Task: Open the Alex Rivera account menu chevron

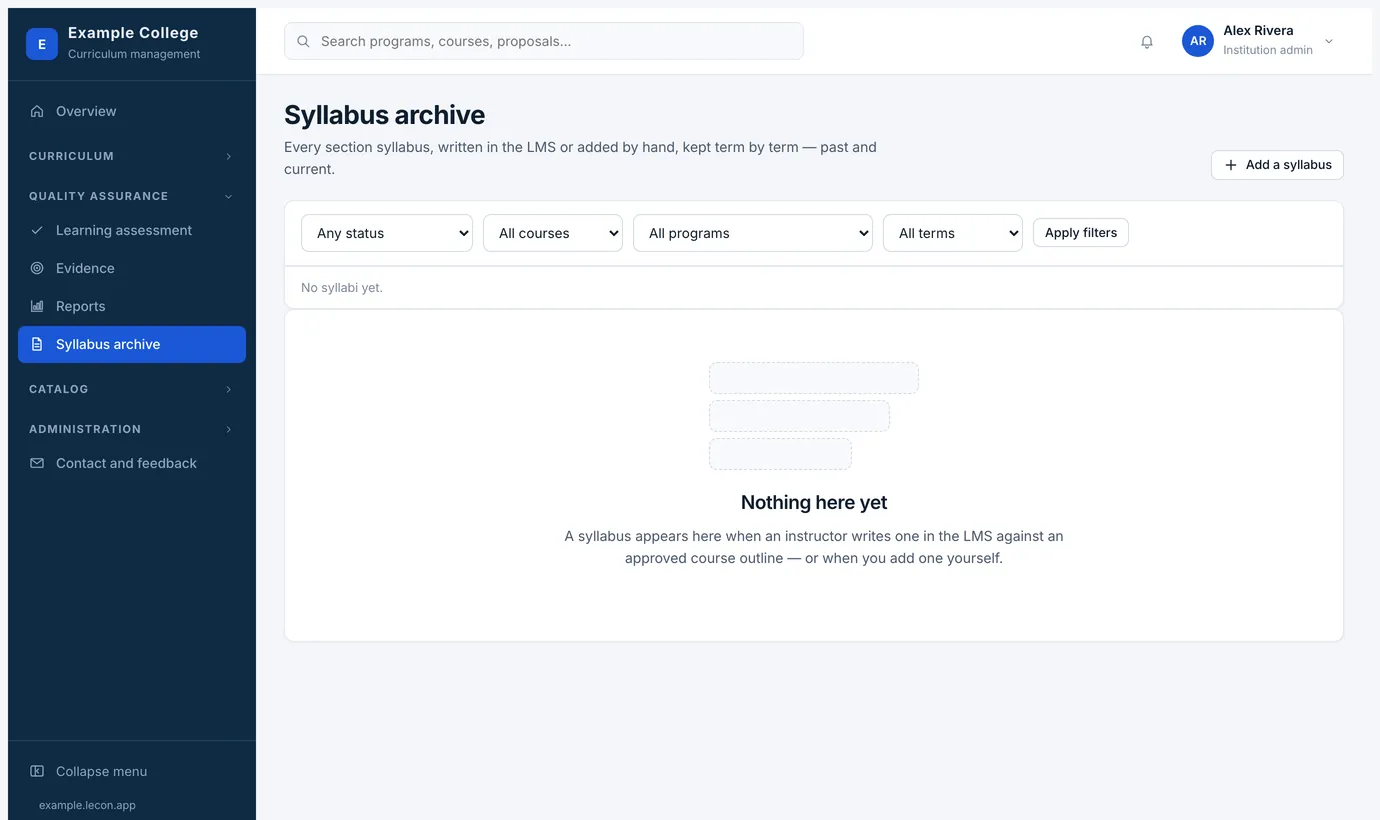Action: click(x=1329, y=41)
